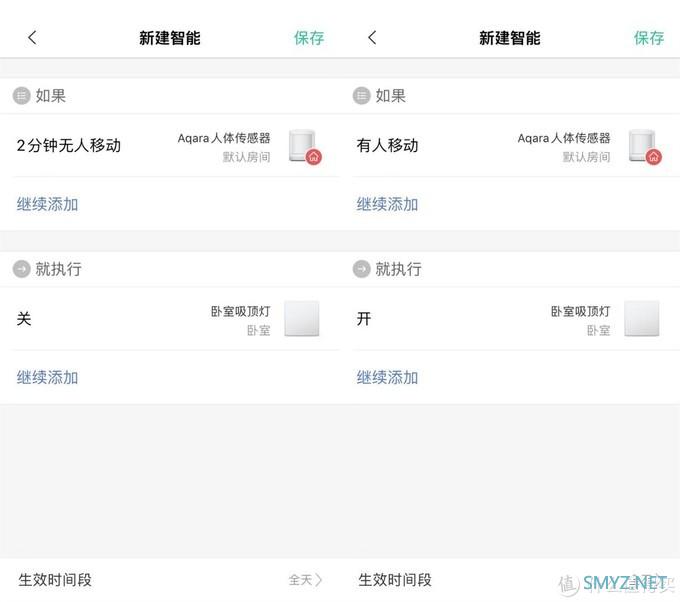This screenshot has height=602, width=680.
Task: Open the 2分钟无人移动 condition
Action: click(x=69, y=146)
